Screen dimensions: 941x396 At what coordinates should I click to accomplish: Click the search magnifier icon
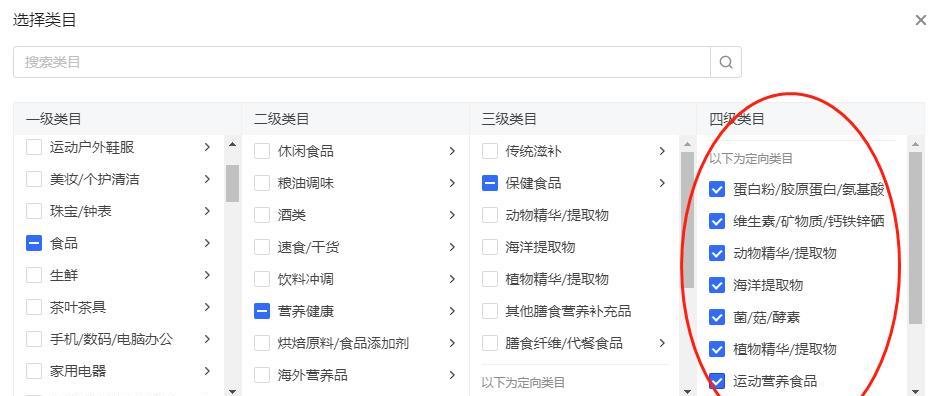click(726, 62)
